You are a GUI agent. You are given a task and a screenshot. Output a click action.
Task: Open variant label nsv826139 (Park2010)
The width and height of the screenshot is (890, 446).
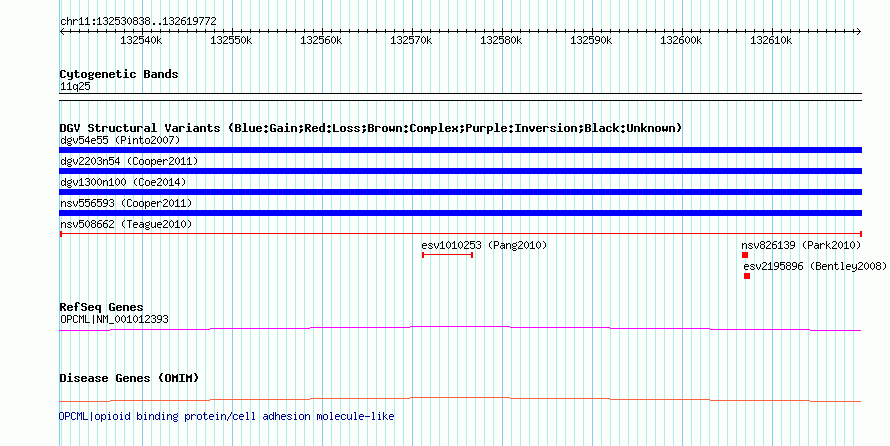click(x=801, y=245)
